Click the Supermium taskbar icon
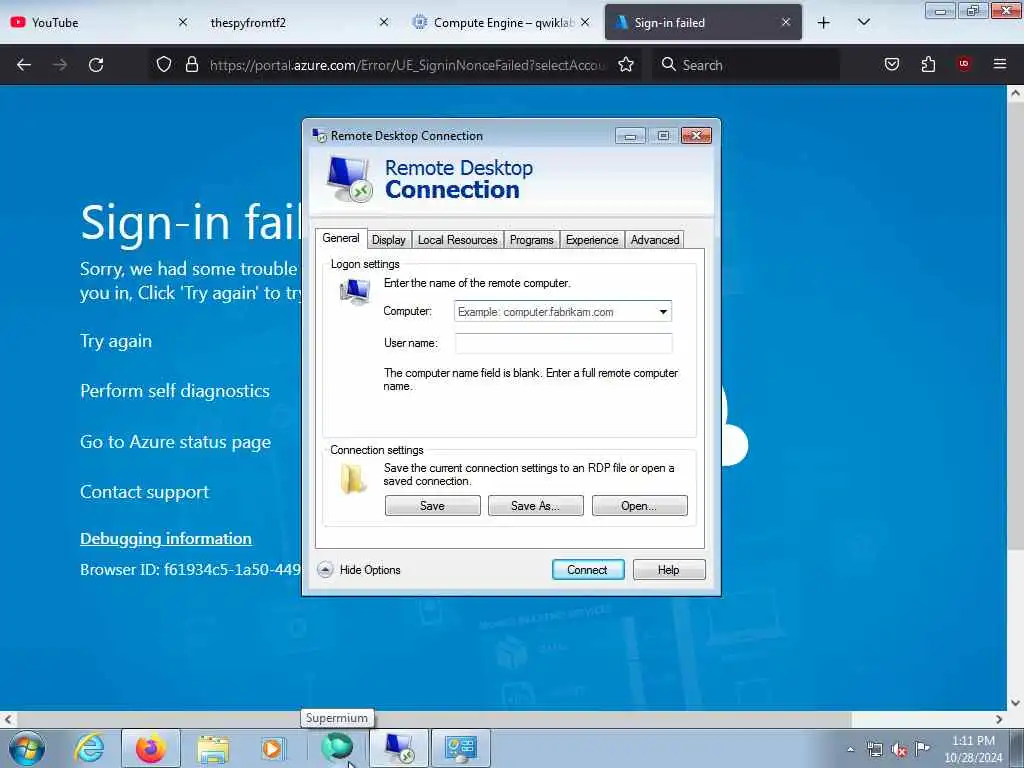Screen dimensions: 1024x768 [x=336, y=747]
